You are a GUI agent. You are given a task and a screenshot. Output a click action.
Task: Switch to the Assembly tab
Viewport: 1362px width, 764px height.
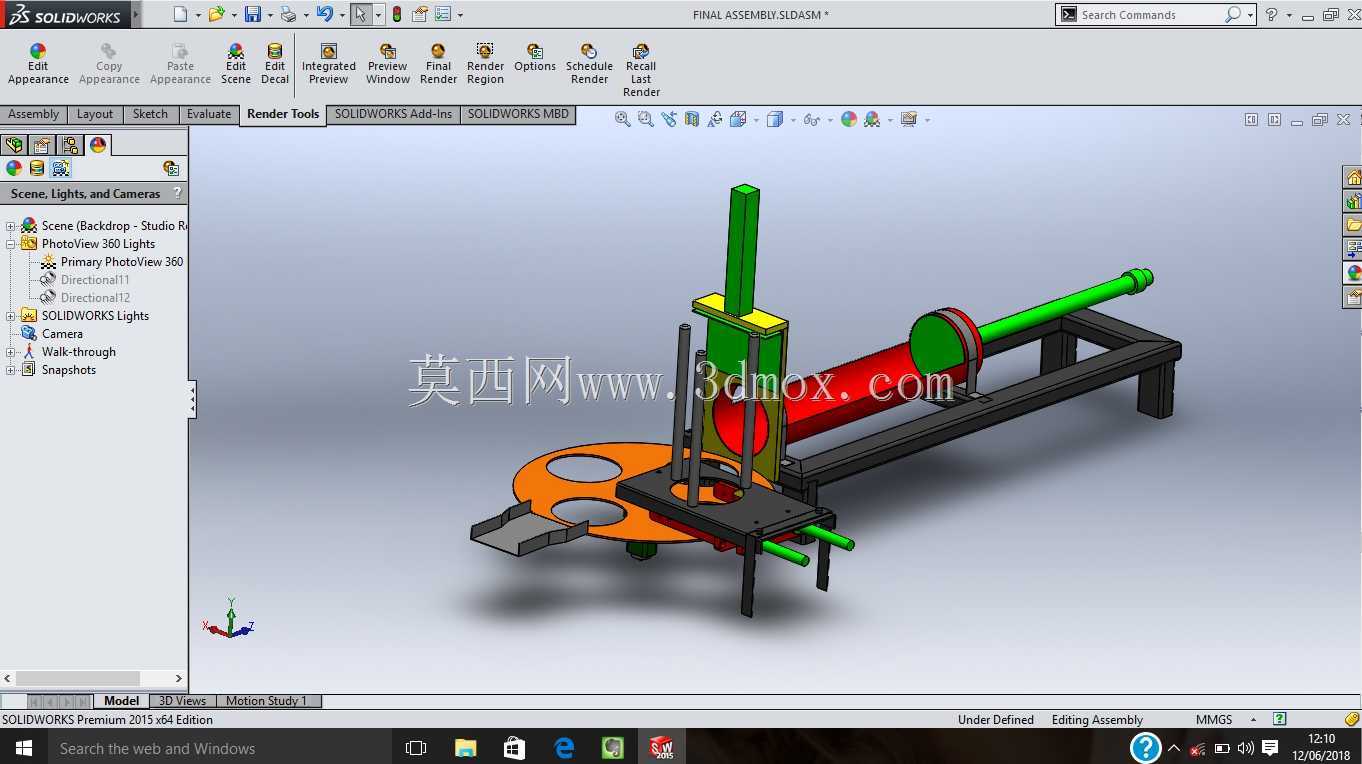pos(34,114)
